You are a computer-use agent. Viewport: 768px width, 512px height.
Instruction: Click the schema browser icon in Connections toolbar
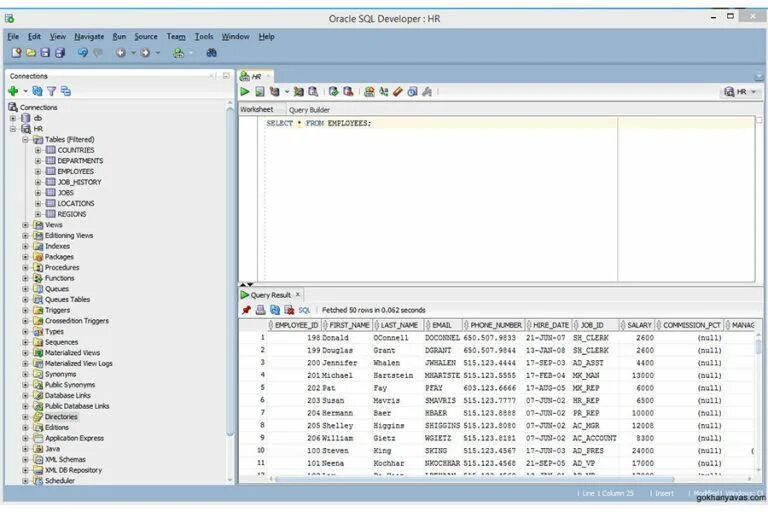click(x=66, y=91)
